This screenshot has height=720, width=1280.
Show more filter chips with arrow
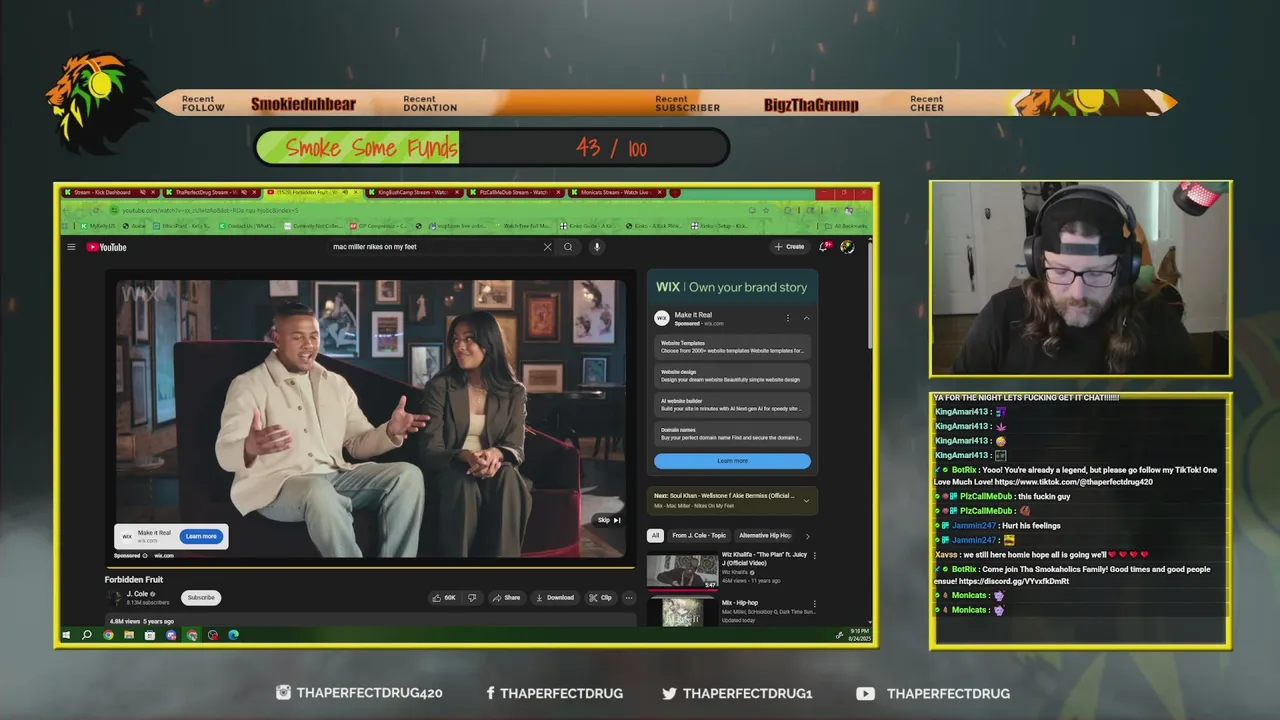(808, 536)
